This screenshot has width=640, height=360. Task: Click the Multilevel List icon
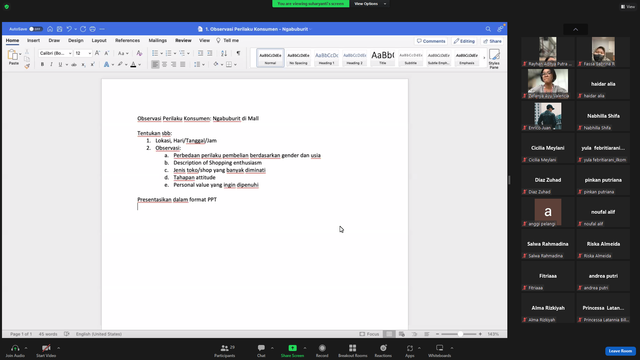tap(182, 53)
